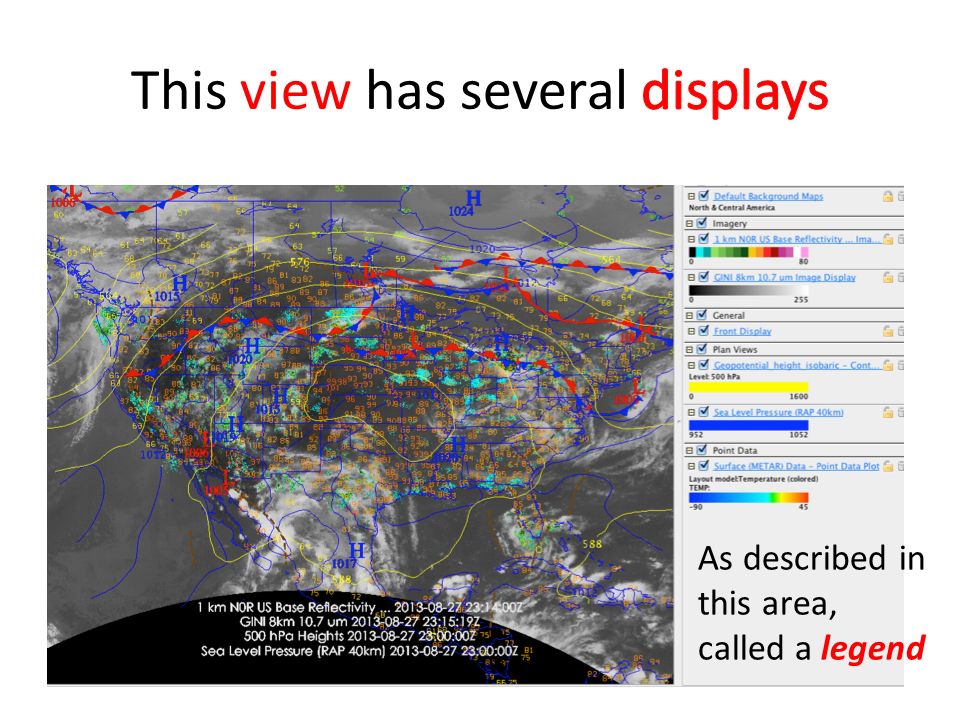This screenshot has width=960, height=720.
Task: Hide Surface (METAR) Data plot checkbox
Action: coord(703,465)
